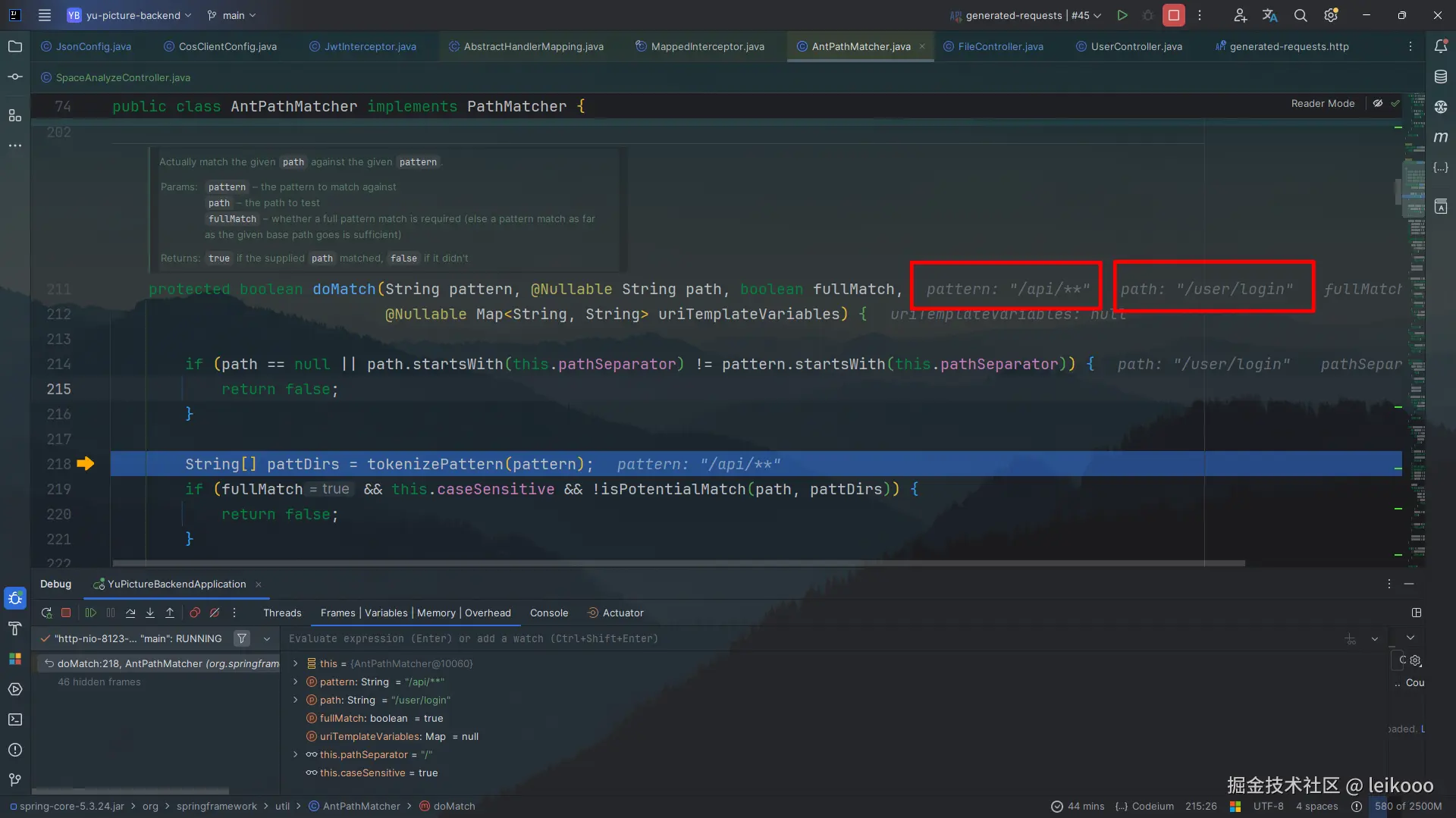Stop the debug session in debug toolbar

click(66, 613)
